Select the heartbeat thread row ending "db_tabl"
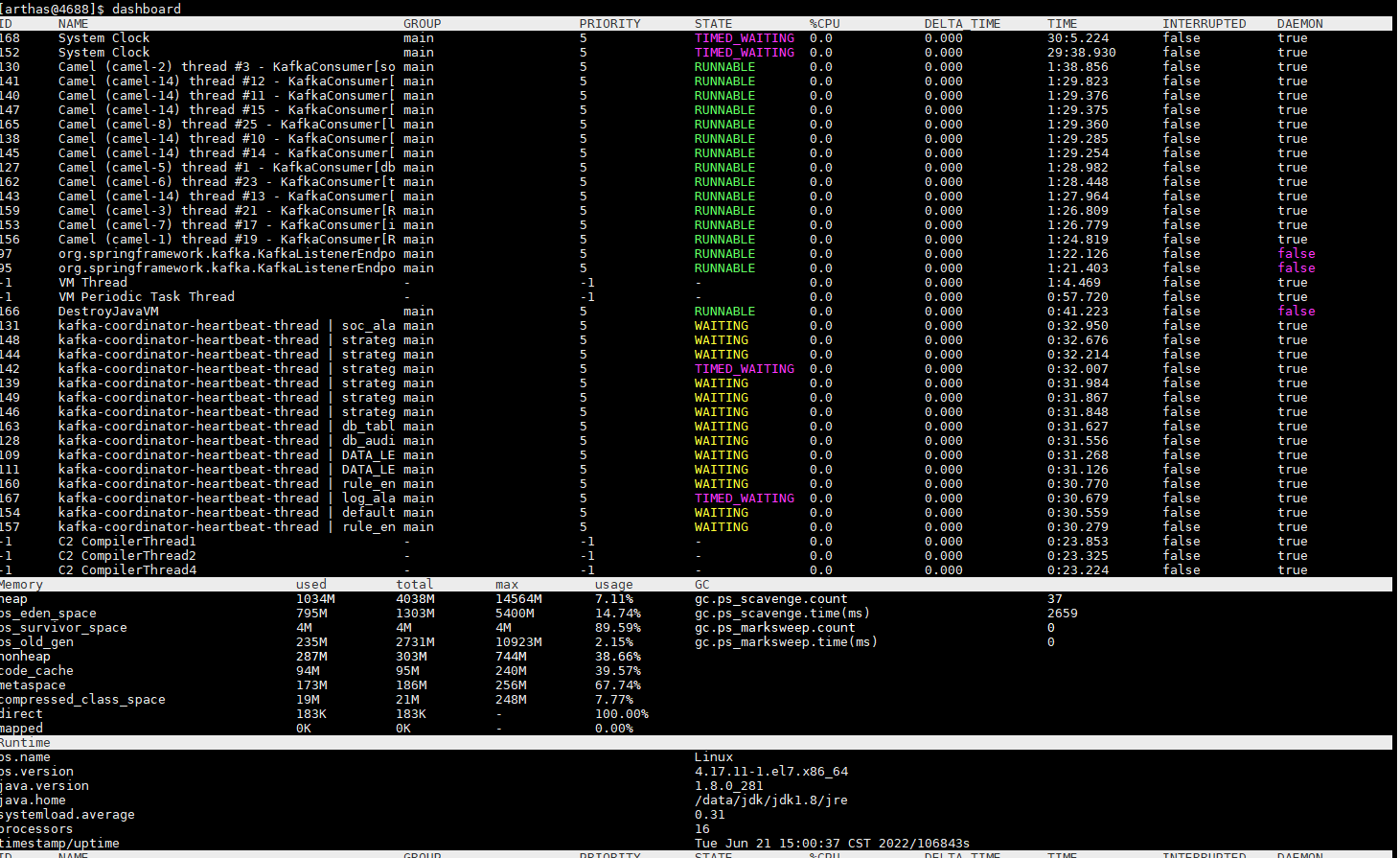Viewport: 1400px width, 858px height. 226,427
